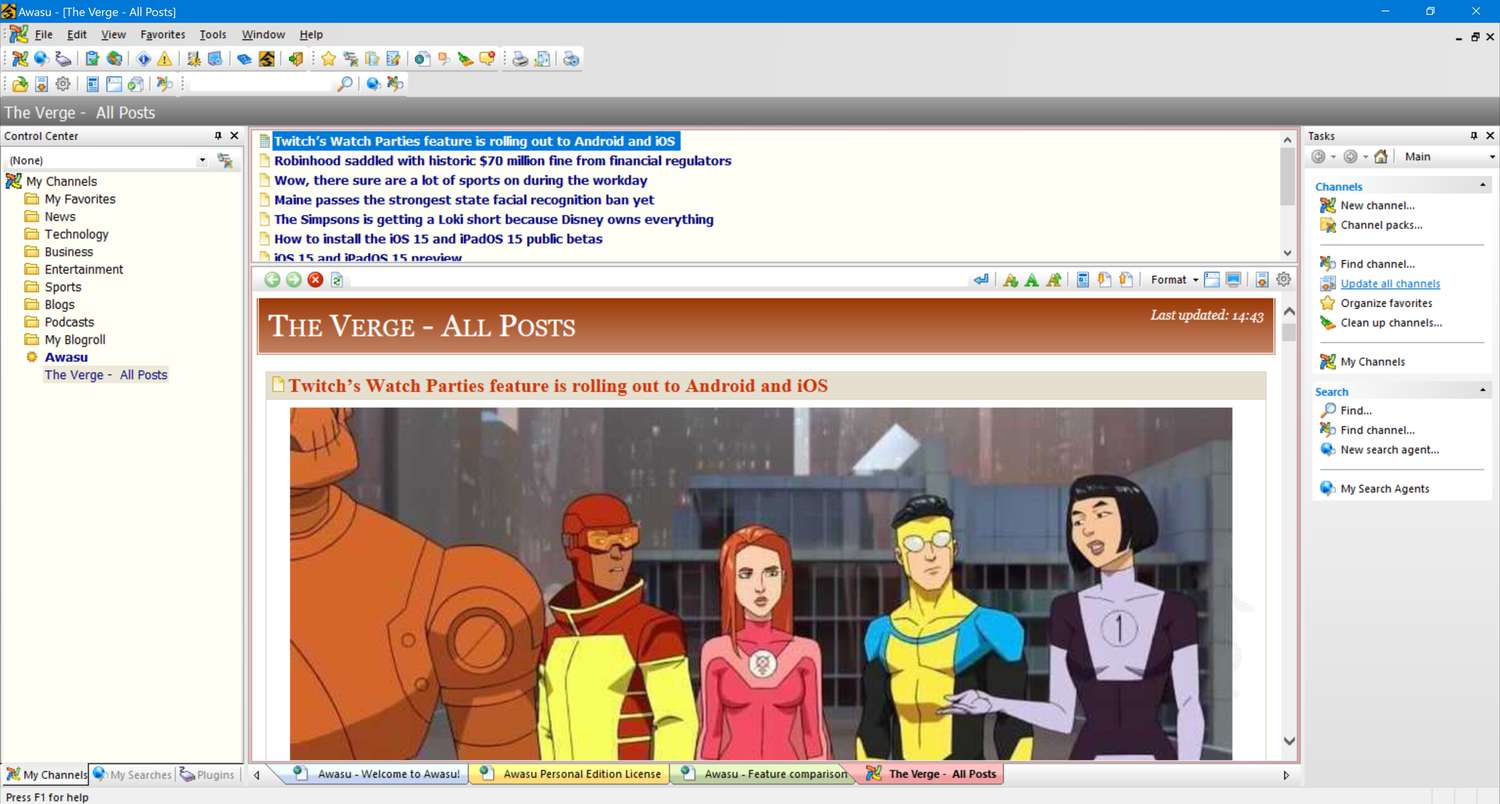This screenshot has width=1500, height=804.
Task: Click the clipboard with checkmark toolbar icon
Action: [92, 59]
